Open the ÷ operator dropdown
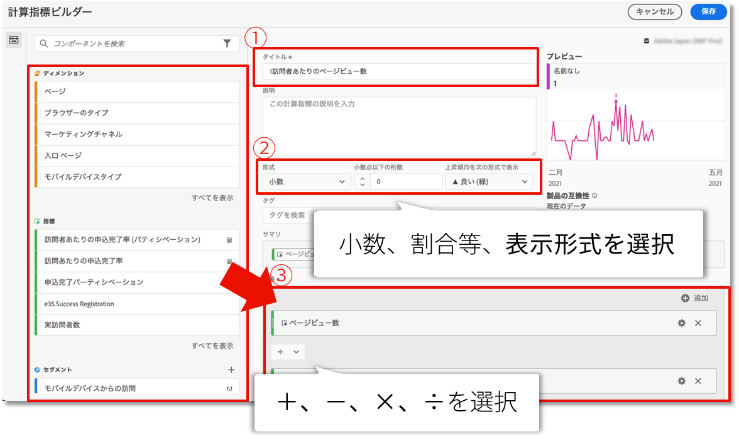The height and width of the screenshot is (439, 739). click(x=288, y=352)
